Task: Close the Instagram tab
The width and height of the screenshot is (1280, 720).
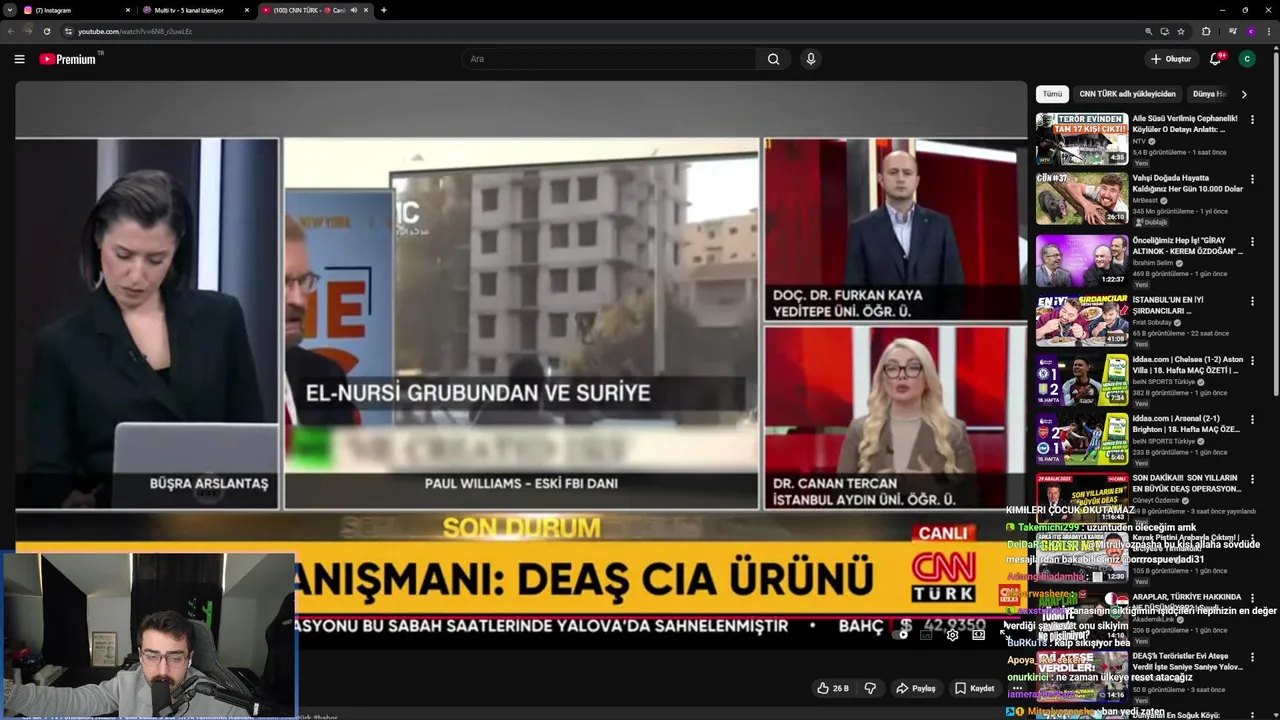Action: 128,10
